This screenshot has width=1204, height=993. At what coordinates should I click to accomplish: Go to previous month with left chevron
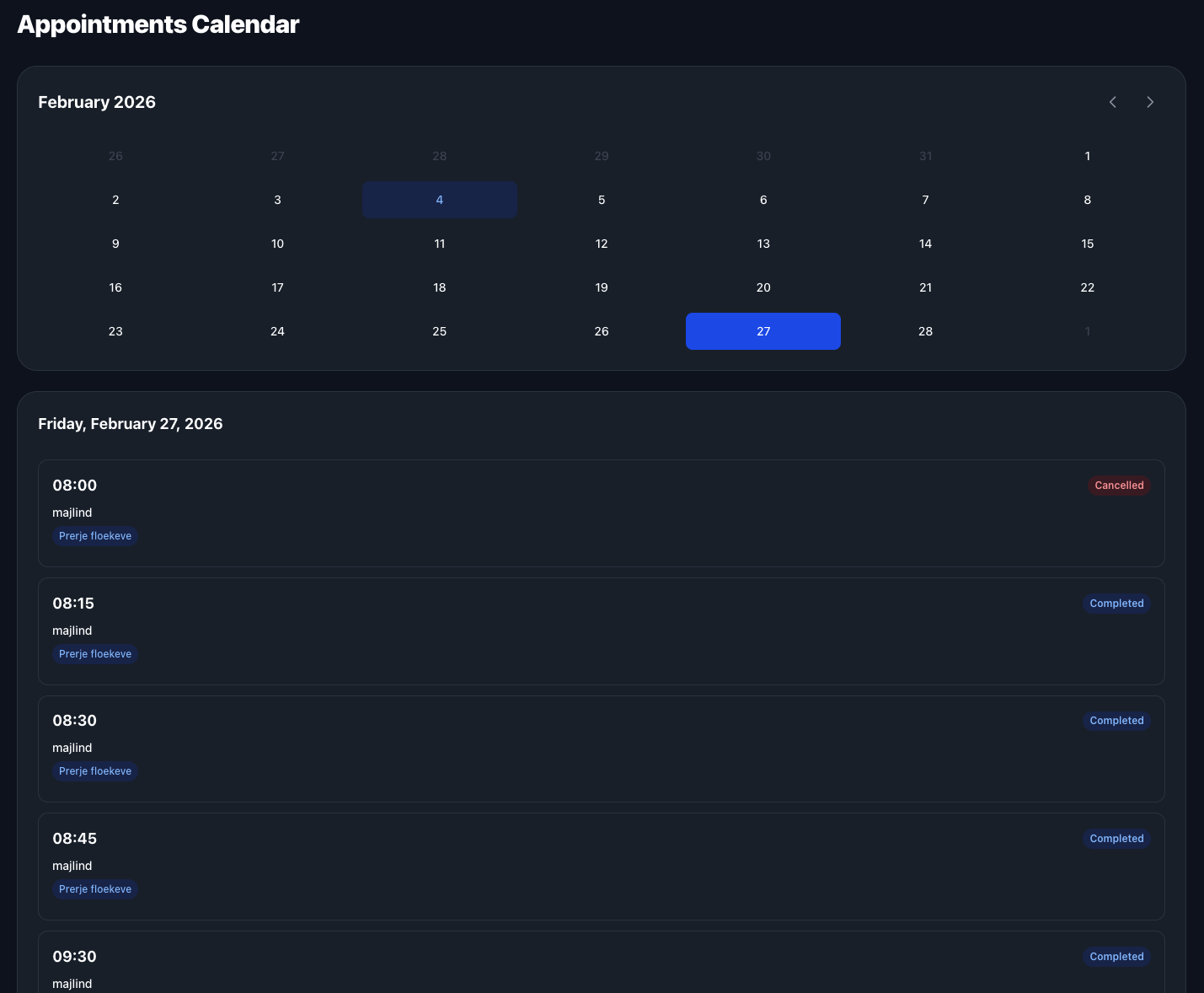[1113, 102]
